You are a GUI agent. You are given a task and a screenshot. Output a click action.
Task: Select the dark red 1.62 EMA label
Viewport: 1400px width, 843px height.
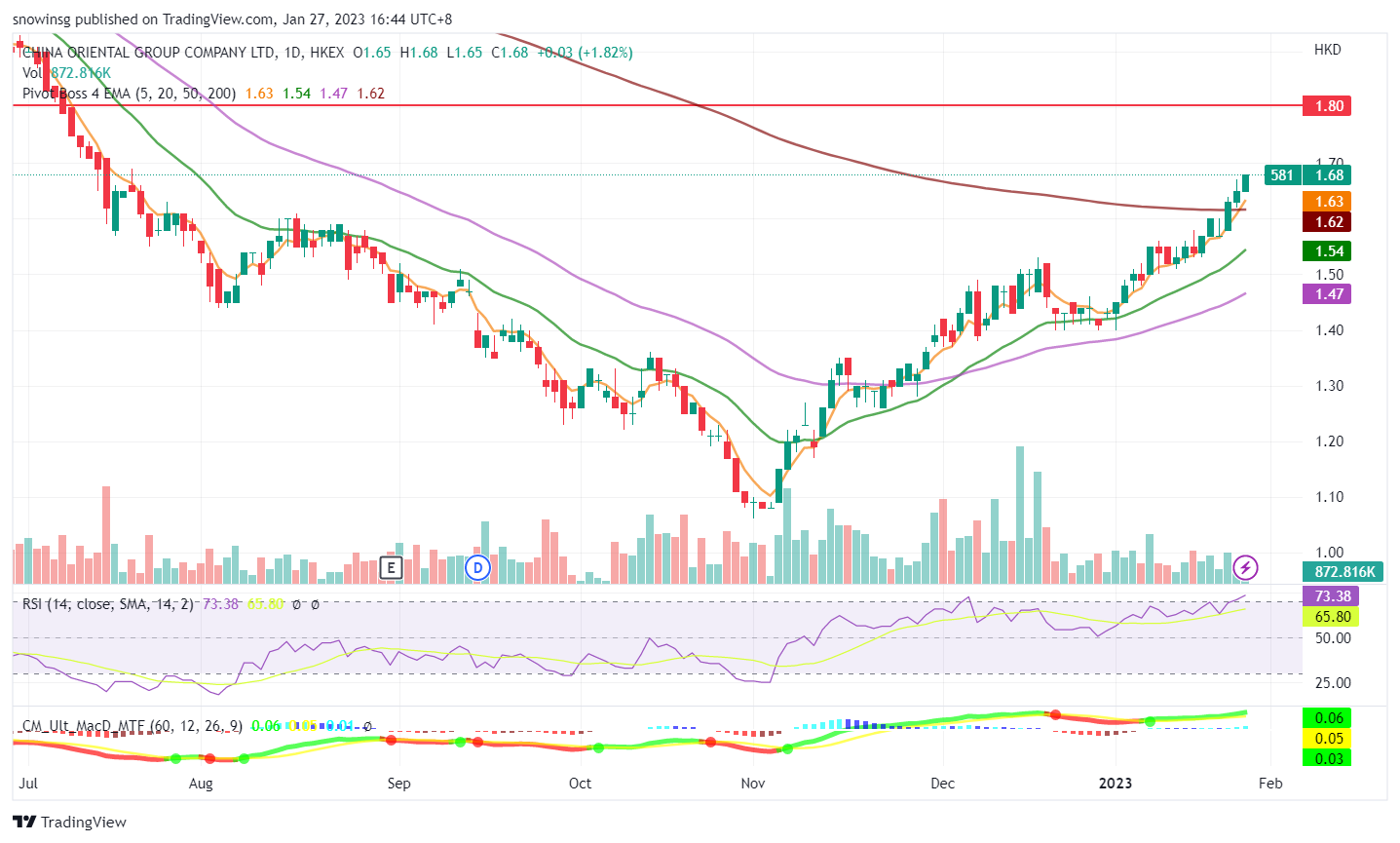point(1327,222)
